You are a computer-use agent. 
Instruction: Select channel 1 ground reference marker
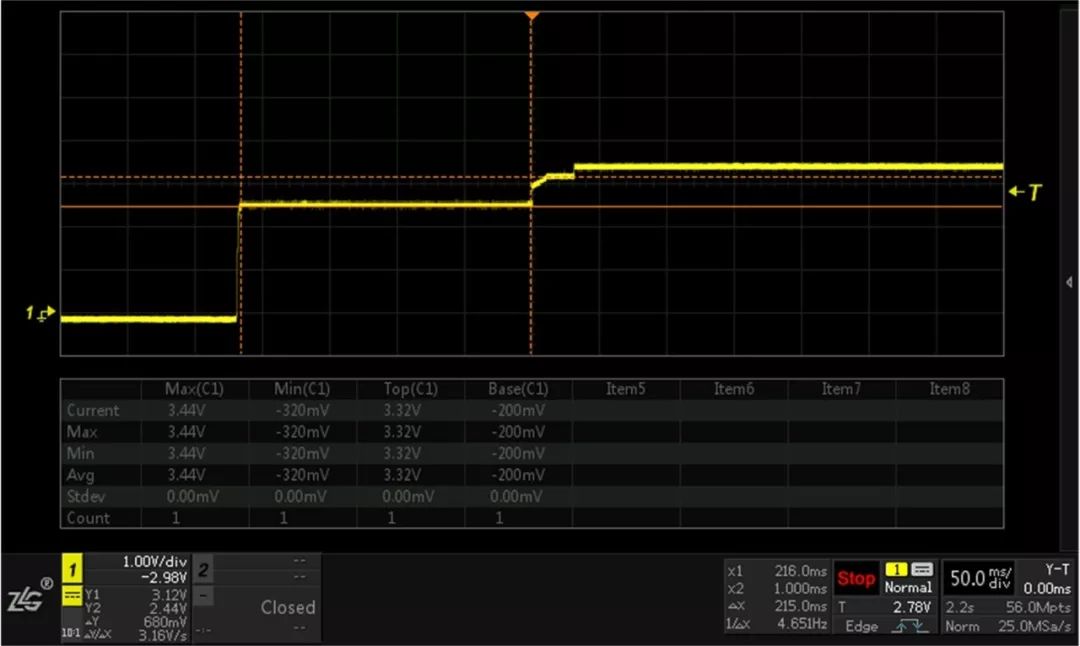point(39,314)
